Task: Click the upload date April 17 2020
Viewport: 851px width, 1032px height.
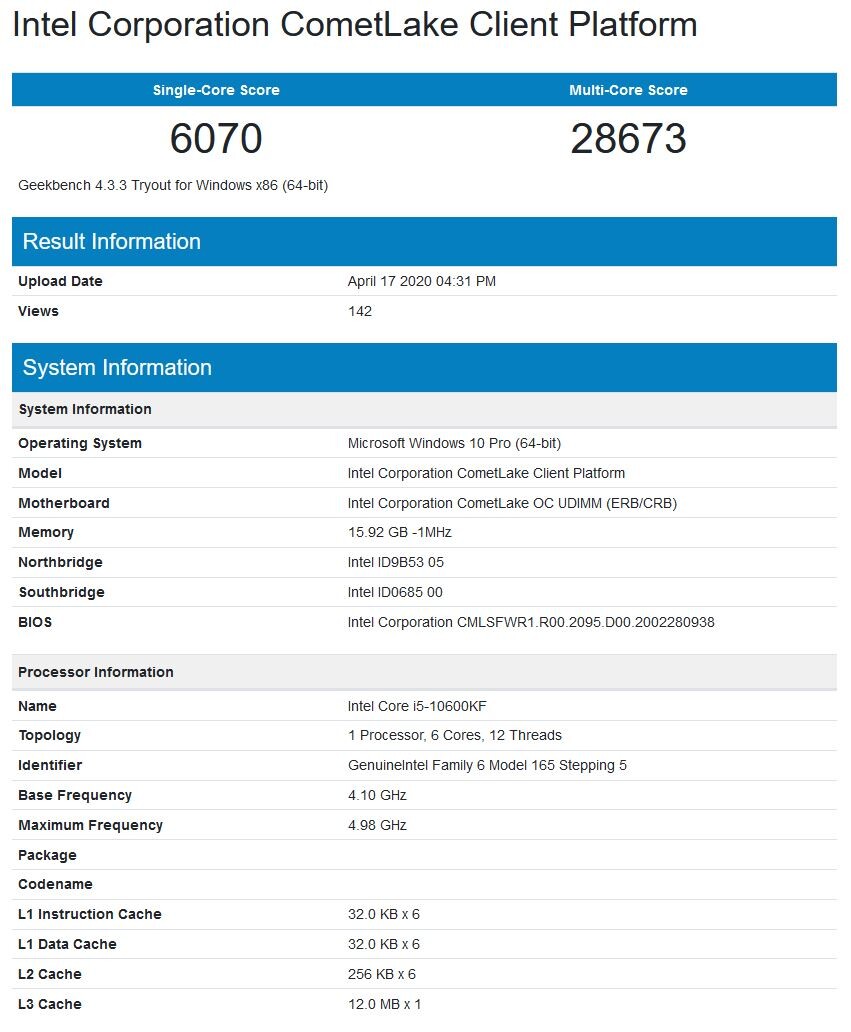Action: pos(421,281)
